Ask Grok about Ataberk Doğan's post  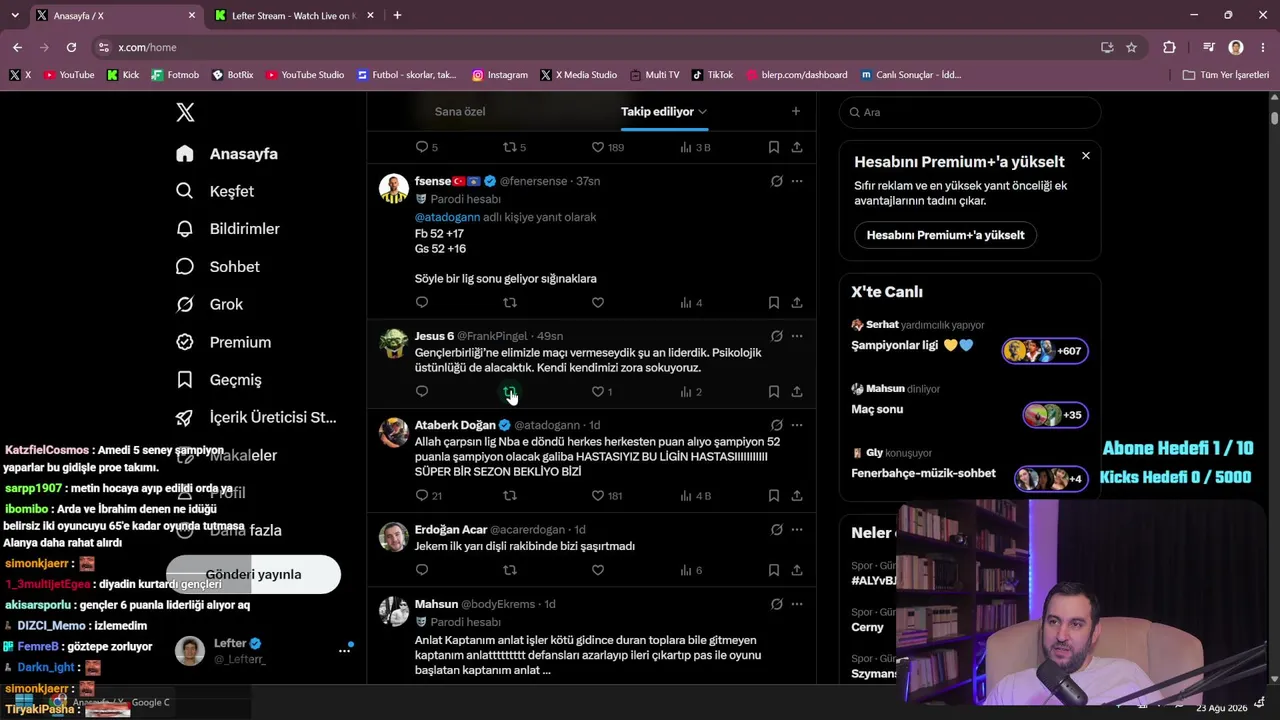tap(776, 425)
